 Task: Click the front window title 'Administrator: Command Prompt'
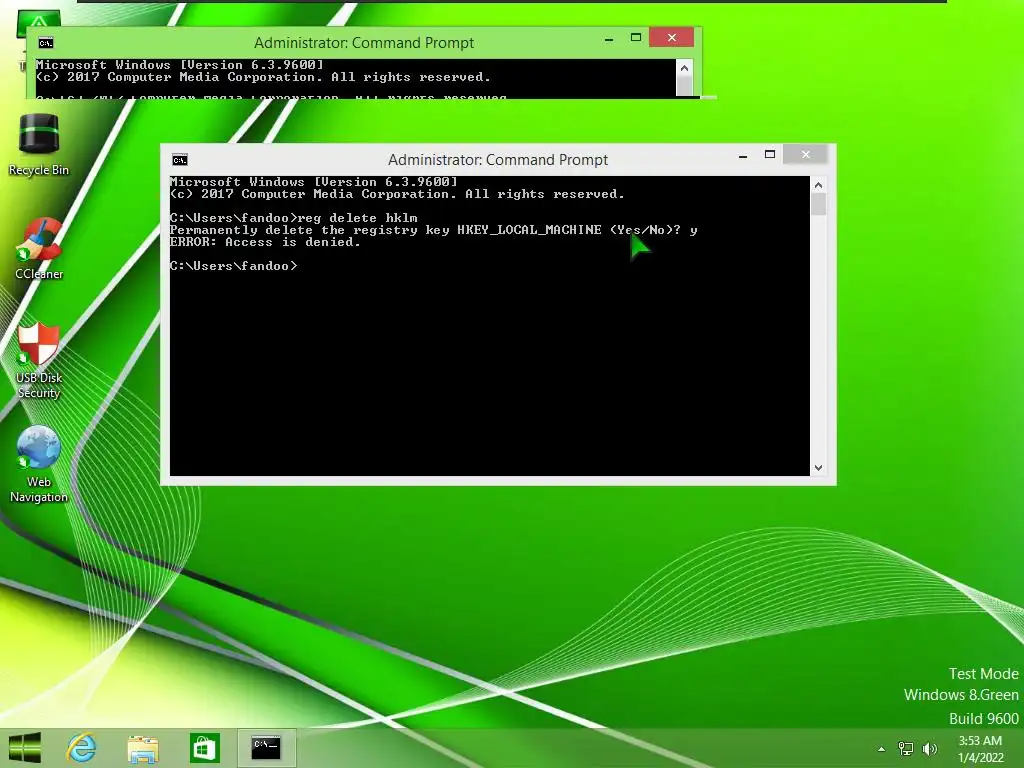pyautogui.click(x=498, y=160)
